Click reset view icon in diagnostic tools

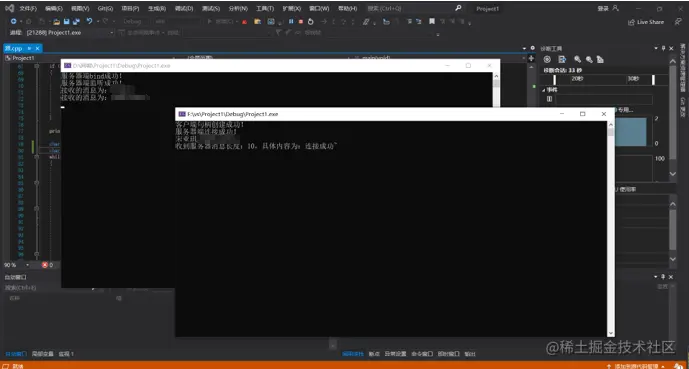pyautogui.click(x=600, y=59)
